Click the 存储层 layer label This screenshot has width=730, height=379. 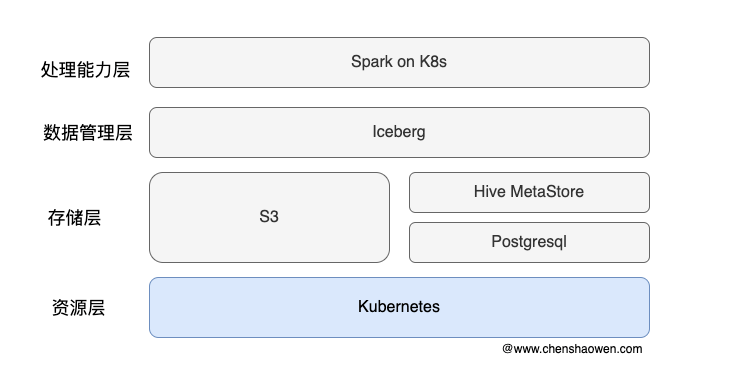coord(74,217)
